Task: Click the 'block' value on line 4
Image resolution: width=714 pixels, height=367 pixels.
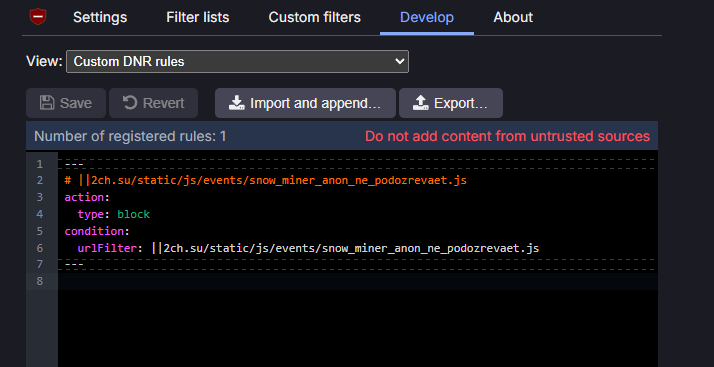Action: pyautogui.click(x=133, y=214)
